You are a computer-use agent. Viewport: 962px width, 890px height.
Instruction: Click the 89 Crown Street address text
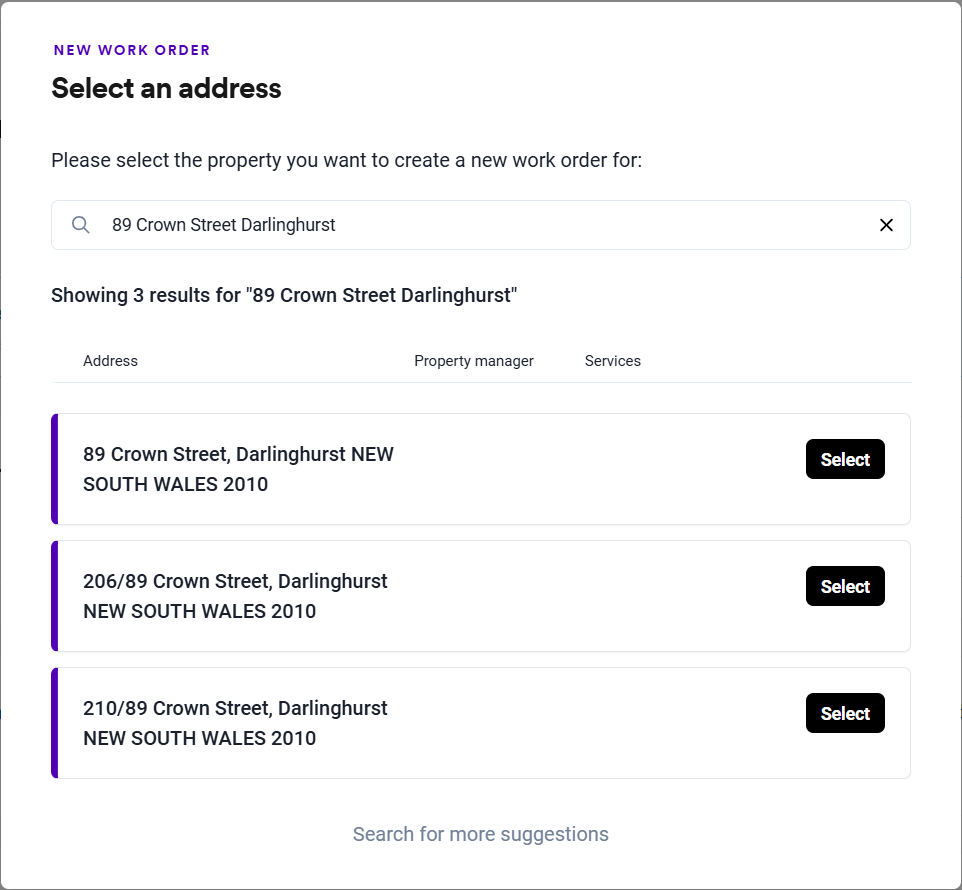[238, 469]
